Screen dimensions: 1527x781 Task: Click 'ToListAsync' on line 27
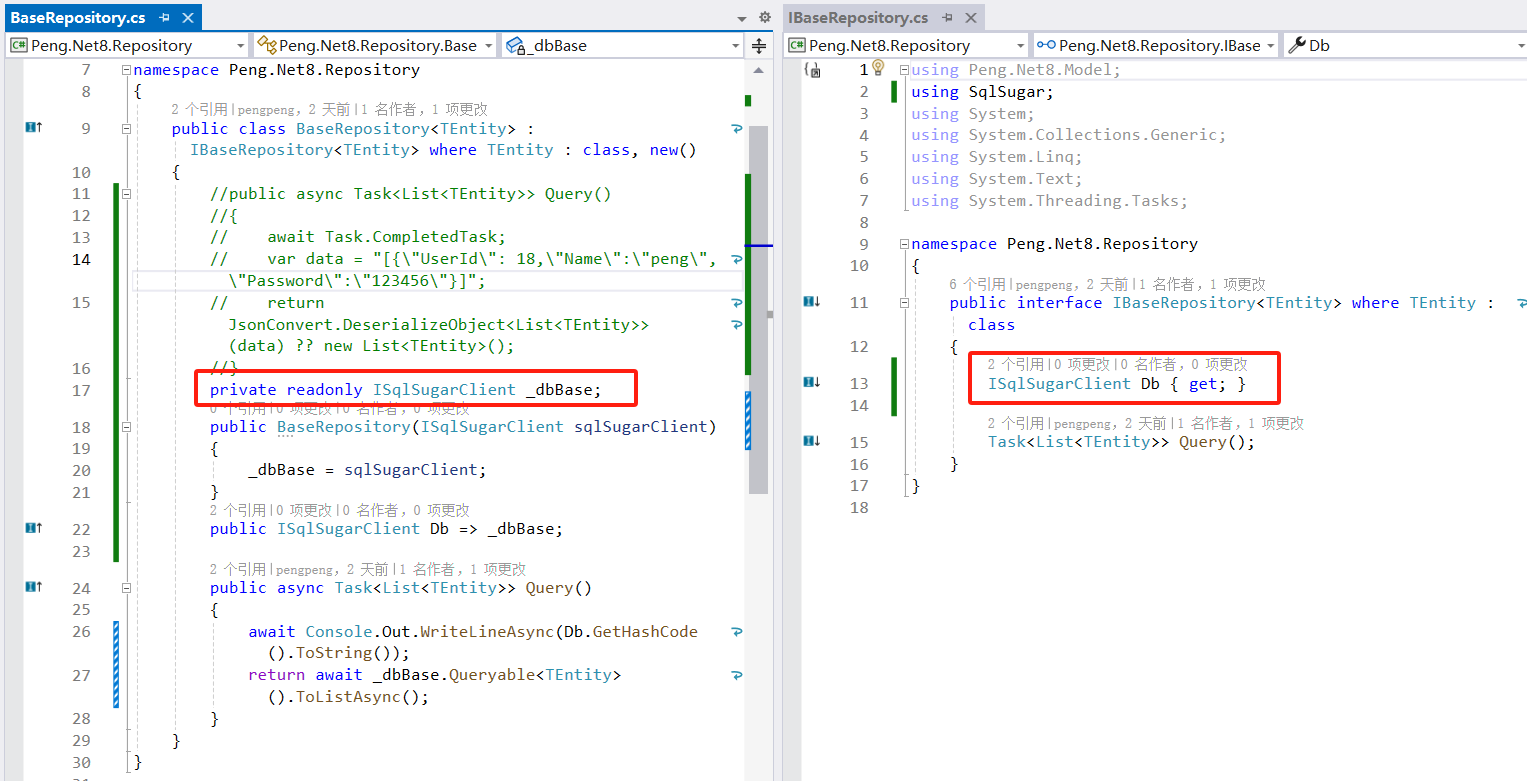coord(348,697)
